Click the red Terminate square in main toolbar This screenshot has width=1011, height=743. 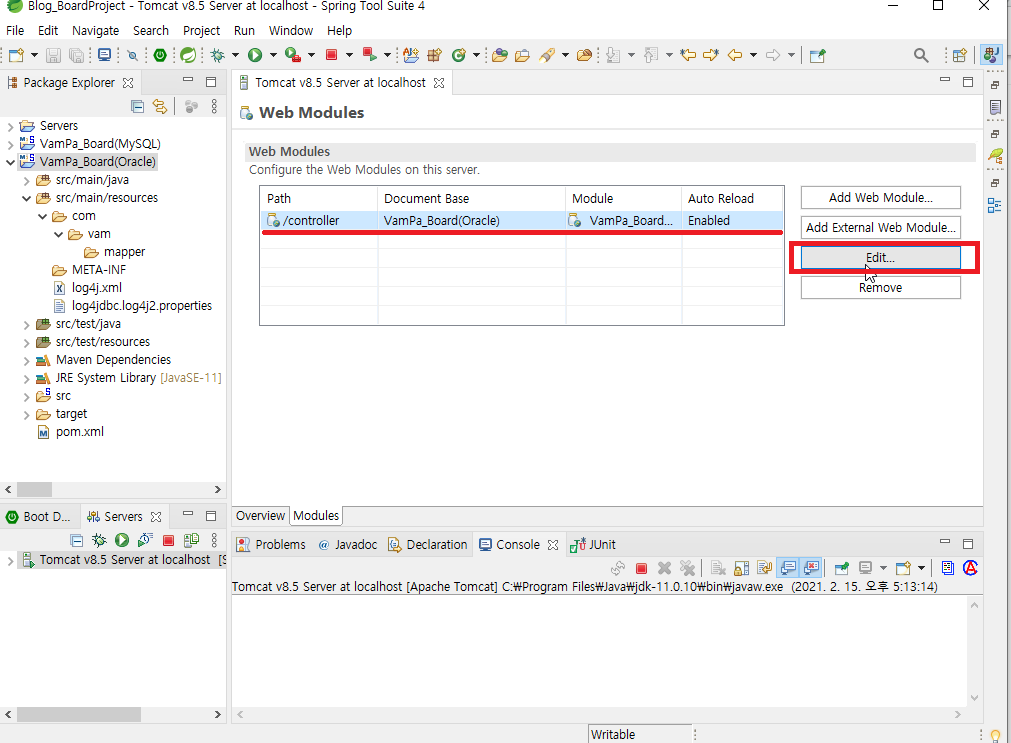tap(331, 55)
